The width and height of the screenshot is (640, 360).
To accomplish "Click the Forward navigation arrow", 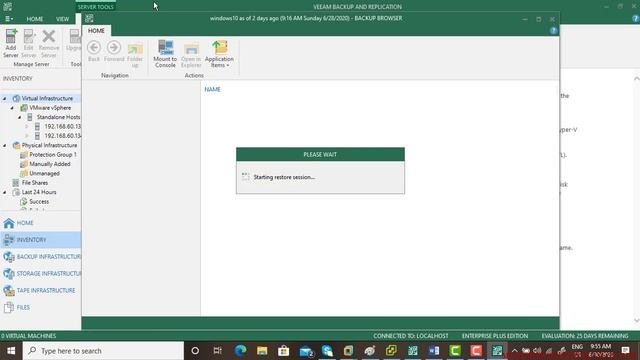I will (114, 51).
